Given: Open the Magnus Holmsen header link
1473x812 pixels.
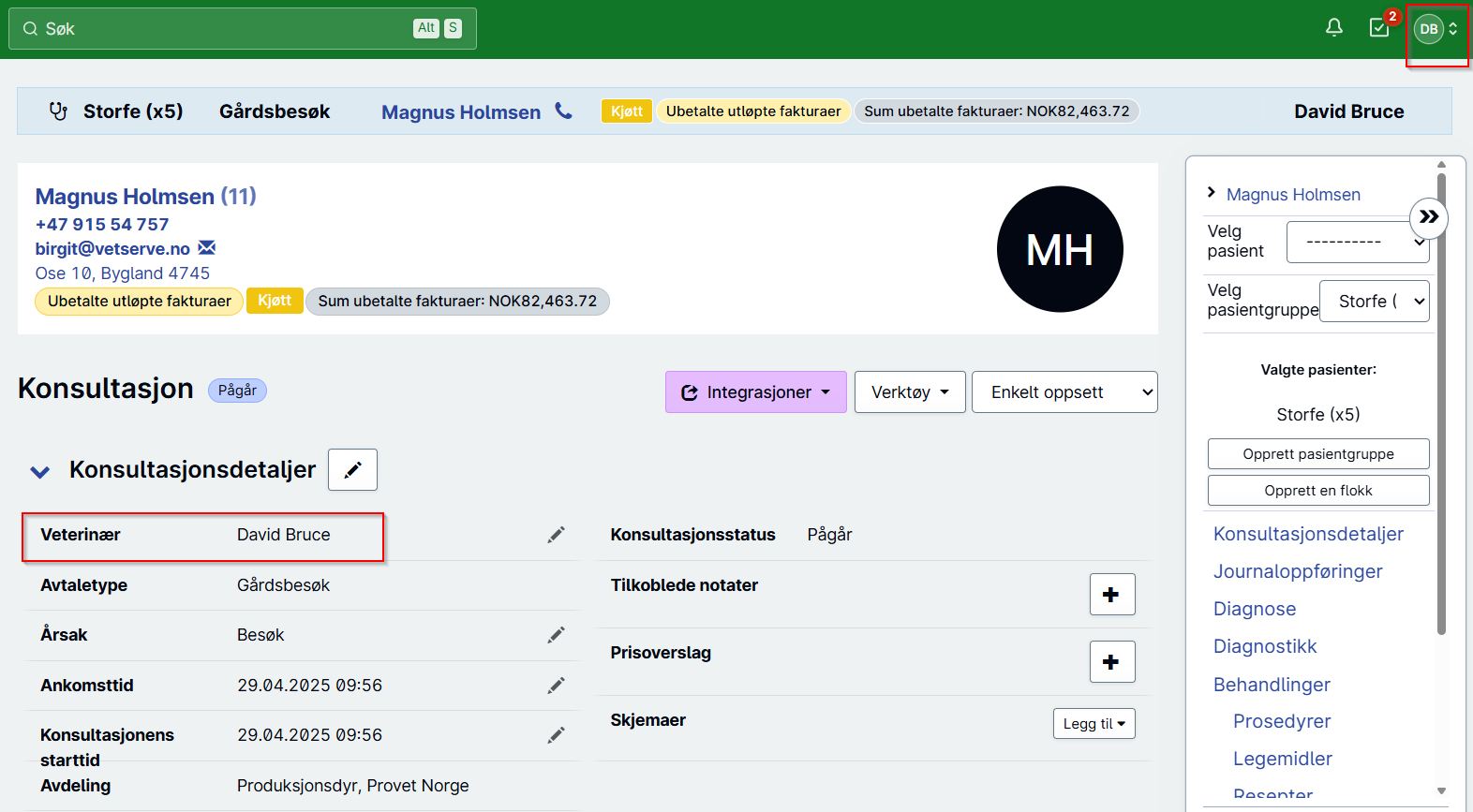Looking at the screenshot, I should tap(461, 112).
